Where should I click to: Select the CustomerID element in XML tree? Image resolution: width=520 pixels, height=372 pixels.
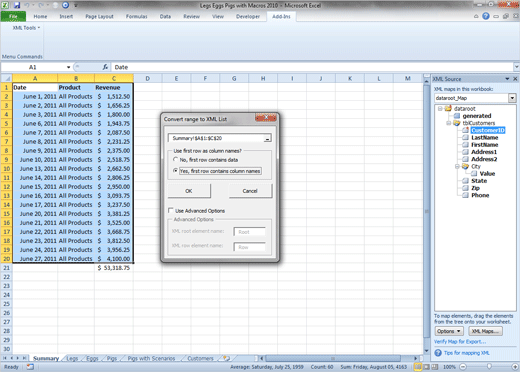pos(488,130)
